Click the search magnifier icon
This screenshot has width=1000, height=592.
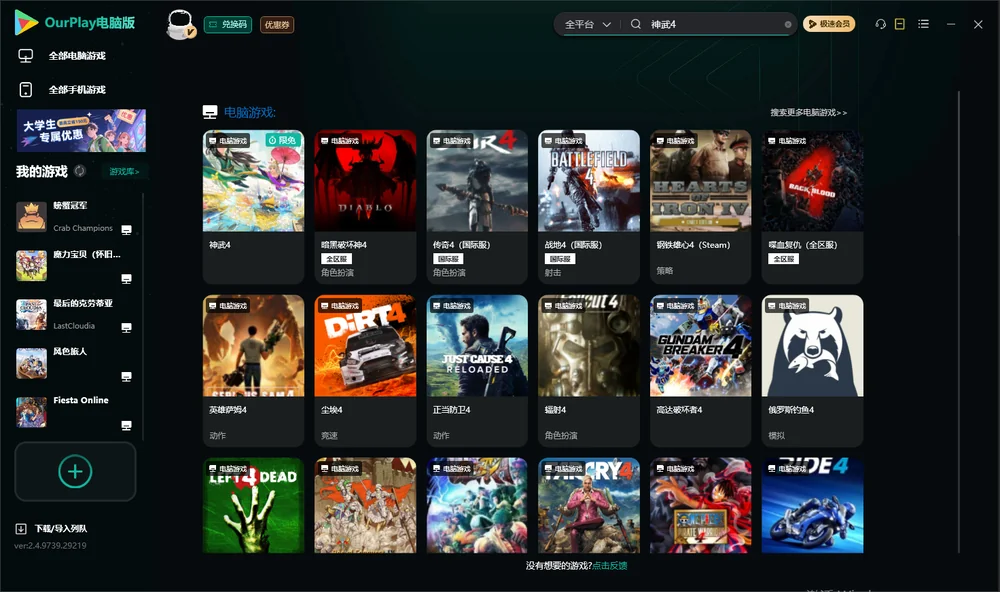pos(636,24)
